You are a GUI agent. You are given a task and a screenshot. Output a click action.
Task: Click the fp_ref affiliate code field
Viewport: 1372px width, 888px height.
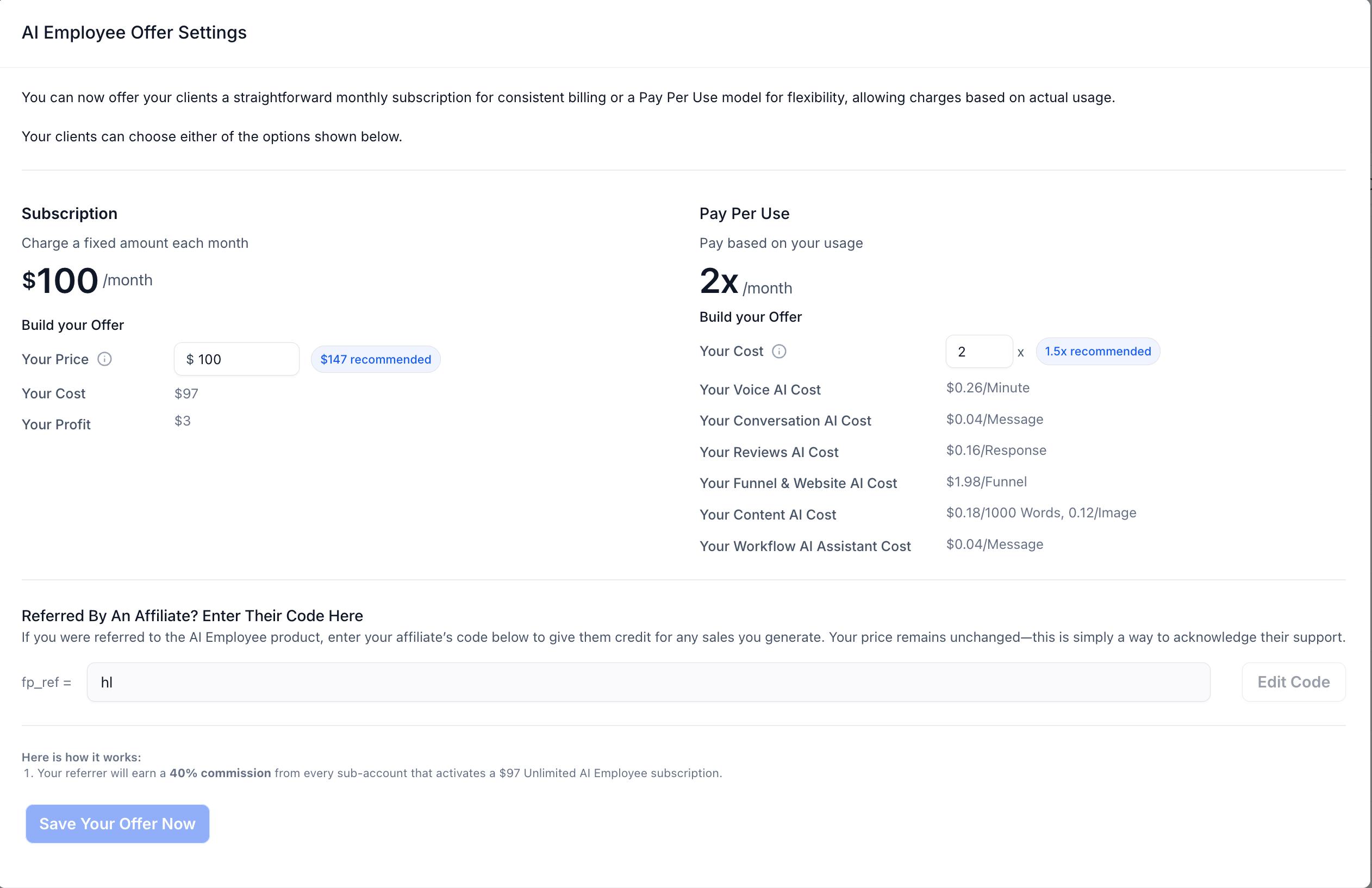click(x=648, y=681)
